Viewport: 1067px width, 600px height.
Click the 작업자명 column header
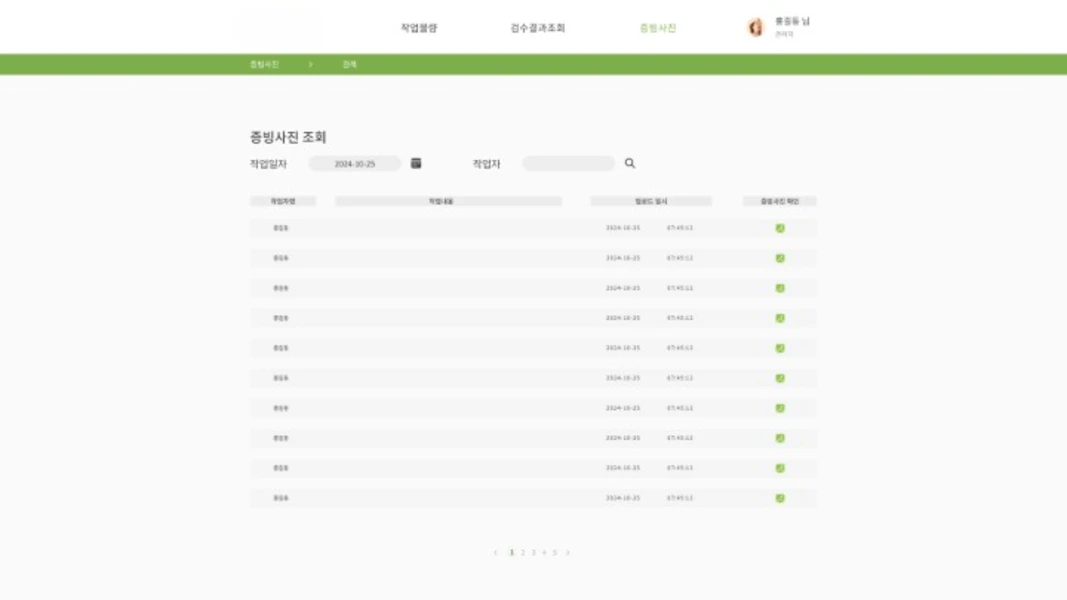click(282, 201)
